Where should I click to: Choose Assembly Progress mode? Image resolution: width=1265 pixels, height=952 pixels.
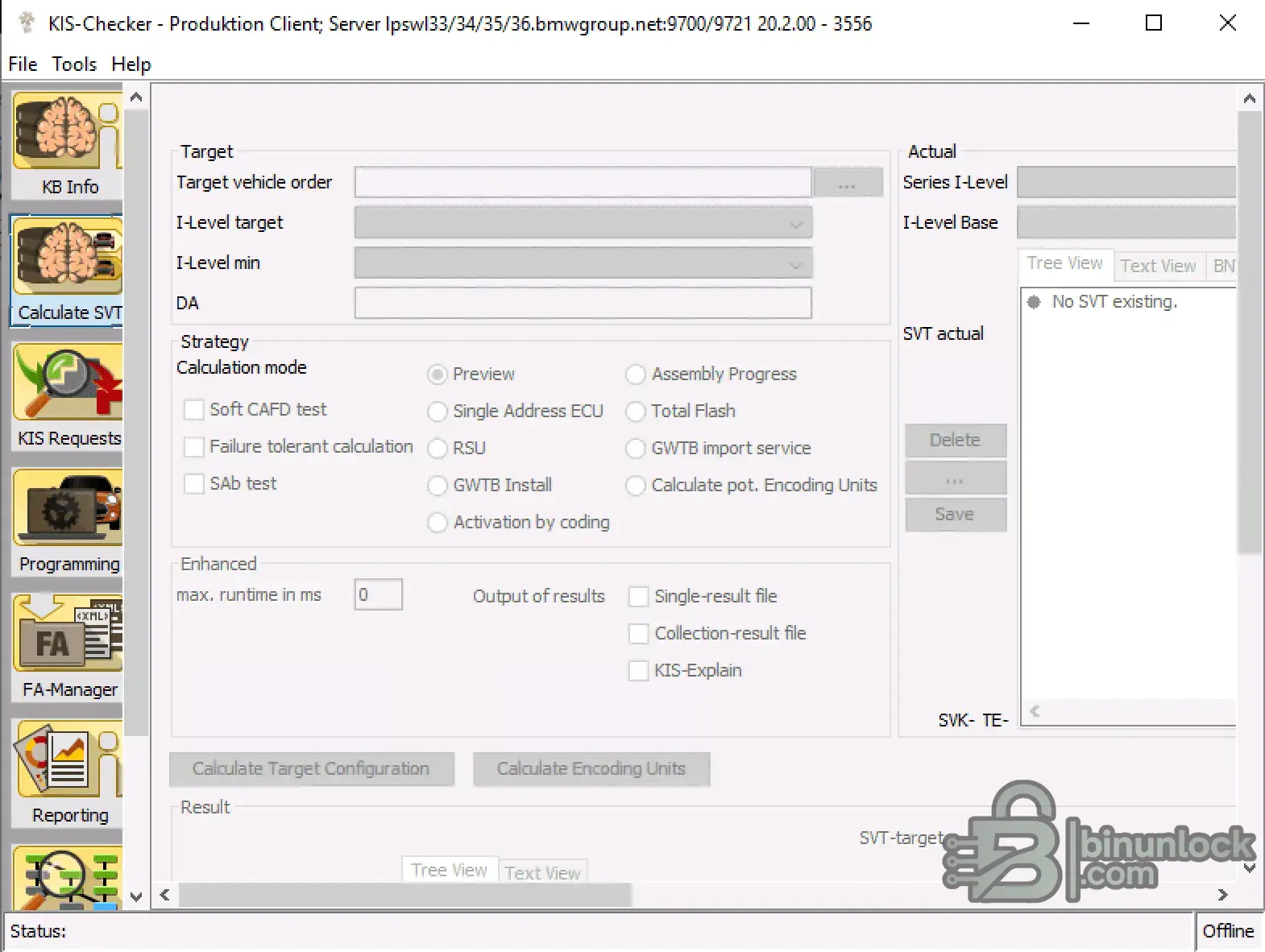click(x=636, y=375)
